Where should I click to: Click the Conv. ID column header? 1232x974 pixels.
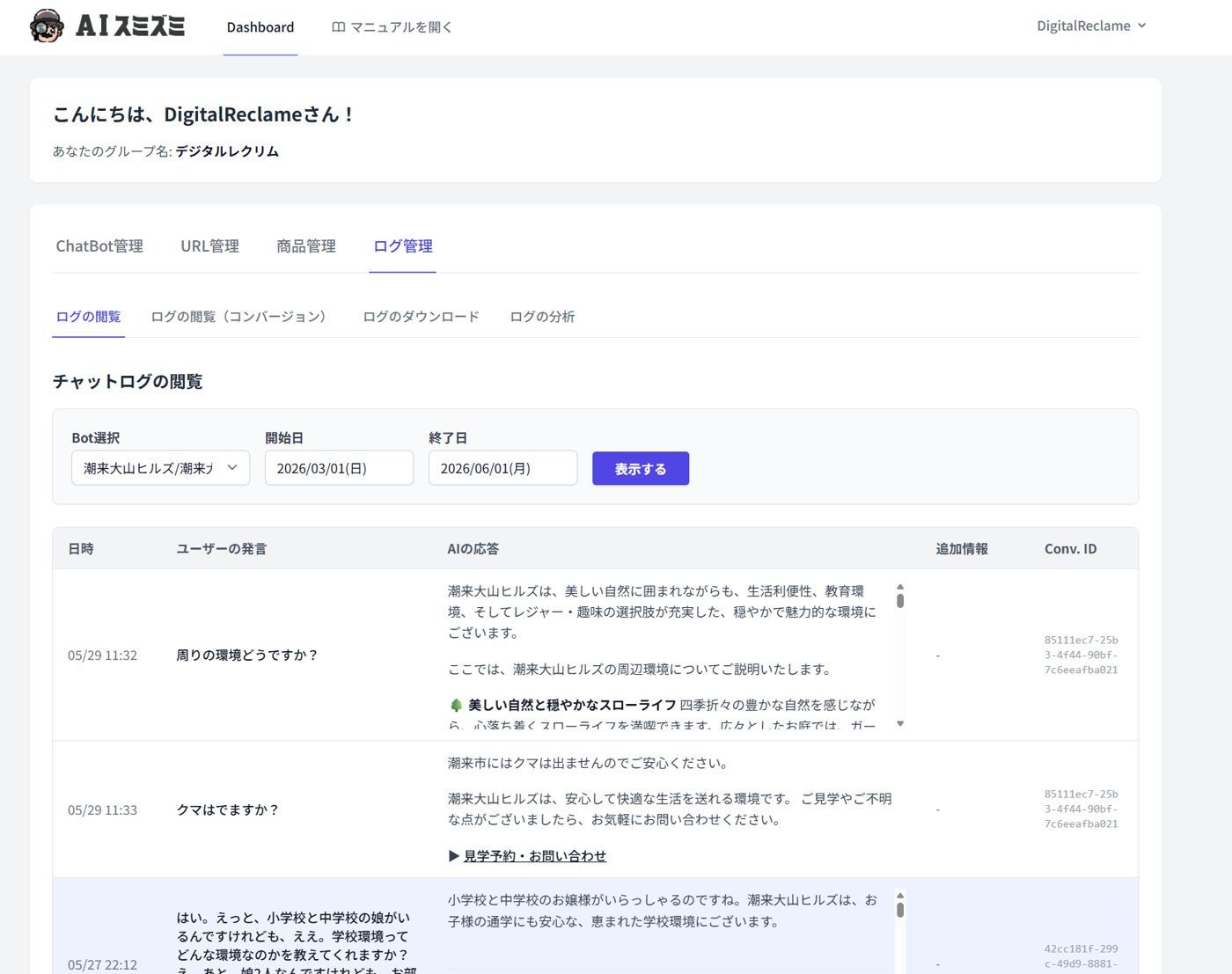coord(1070,549)
